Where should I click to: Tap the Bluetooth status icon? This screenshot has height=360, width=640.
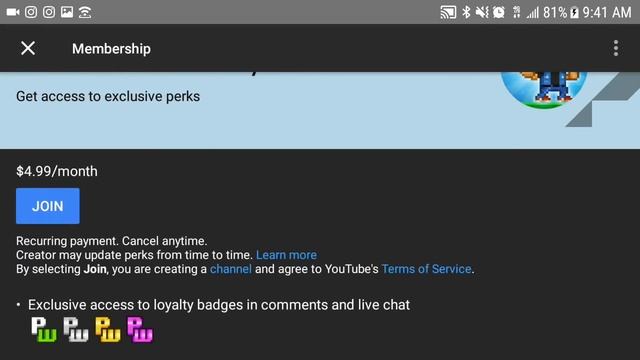point(466,12)
